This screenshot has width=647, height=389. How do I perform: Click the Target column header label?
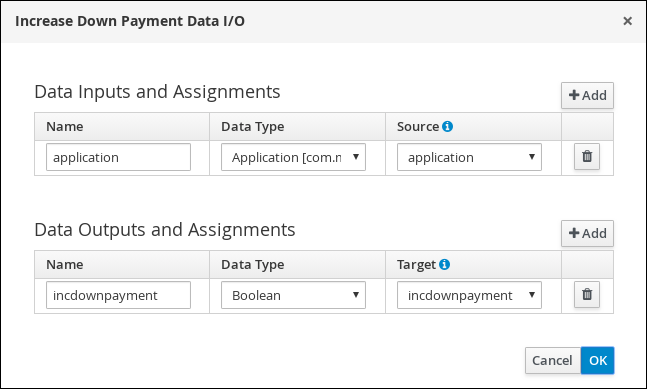(416, 264)
